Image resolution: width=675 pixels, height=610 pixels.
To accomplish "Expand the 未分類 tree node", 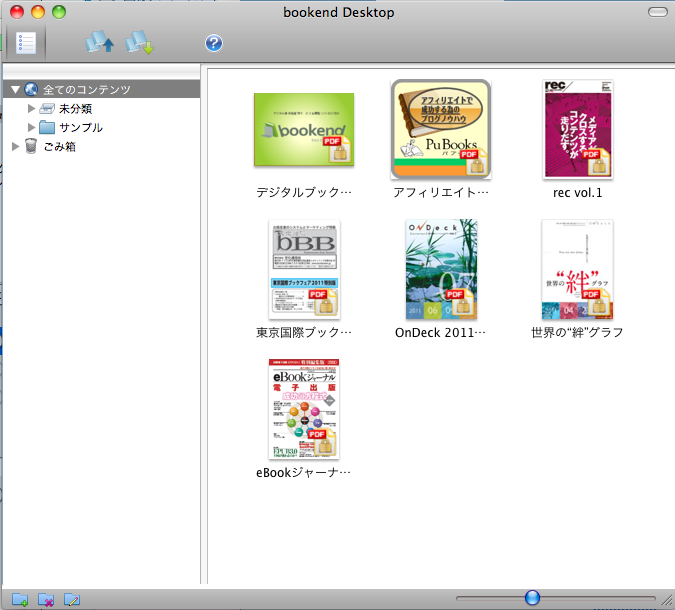I will tap(31, 108).
